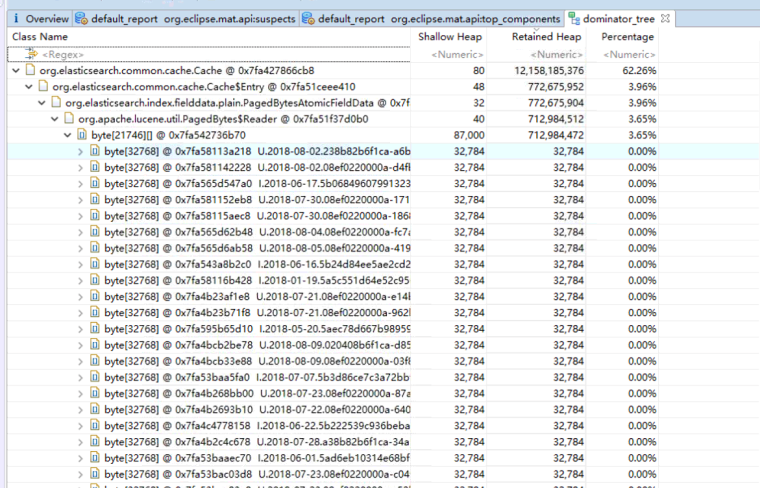Collapse the PagedBytes$Reader node

click(55, 119)
